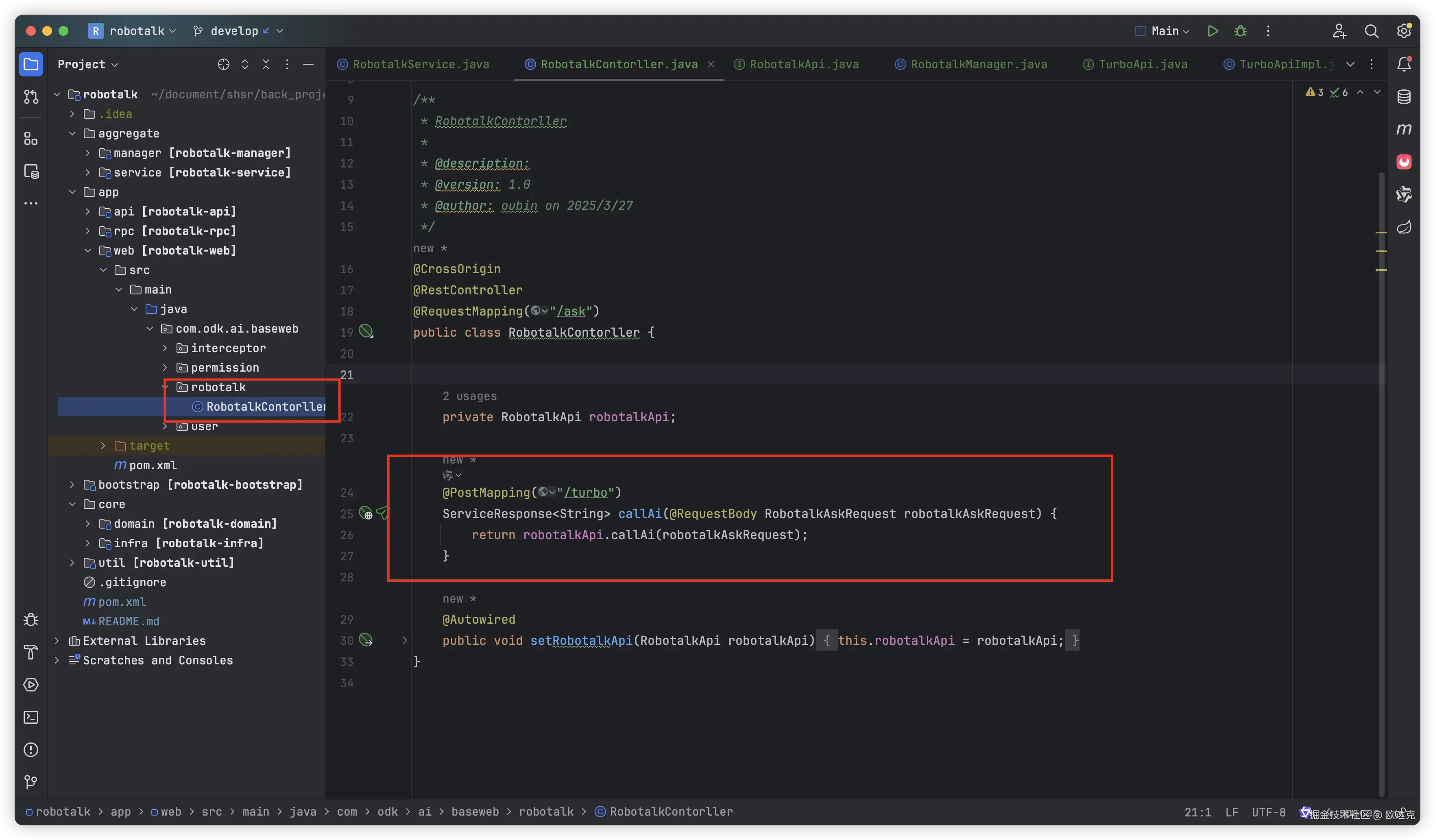This screenshot has height=840, width=1435.
Task: Click the Run green play button
Action: [1213, 31]
